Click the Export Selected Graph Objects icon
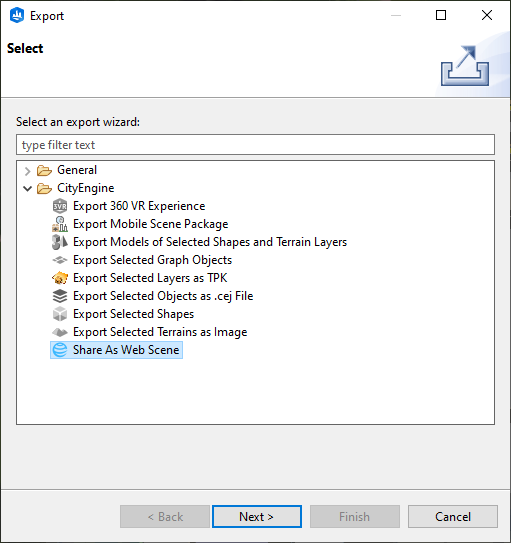The height and width of the screenshot is (543, 511). pyautogui.click(x=60, y=260)
